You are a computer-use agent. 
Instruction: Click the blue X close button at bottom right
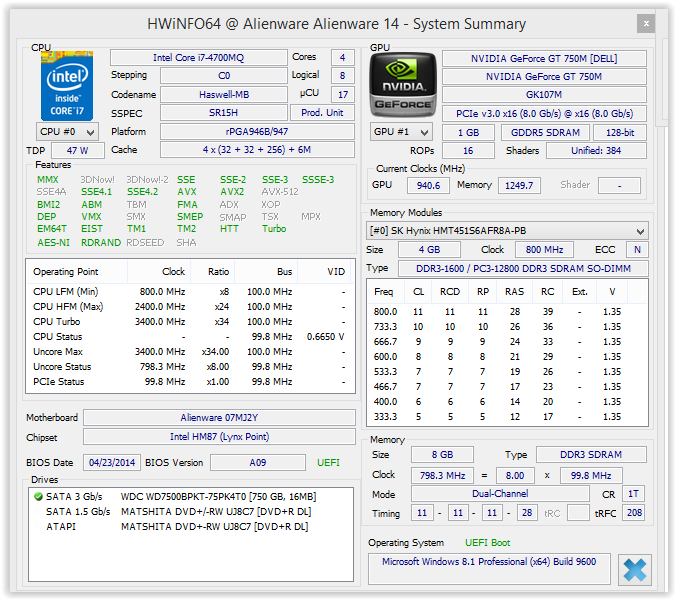(x=635, y=570)
